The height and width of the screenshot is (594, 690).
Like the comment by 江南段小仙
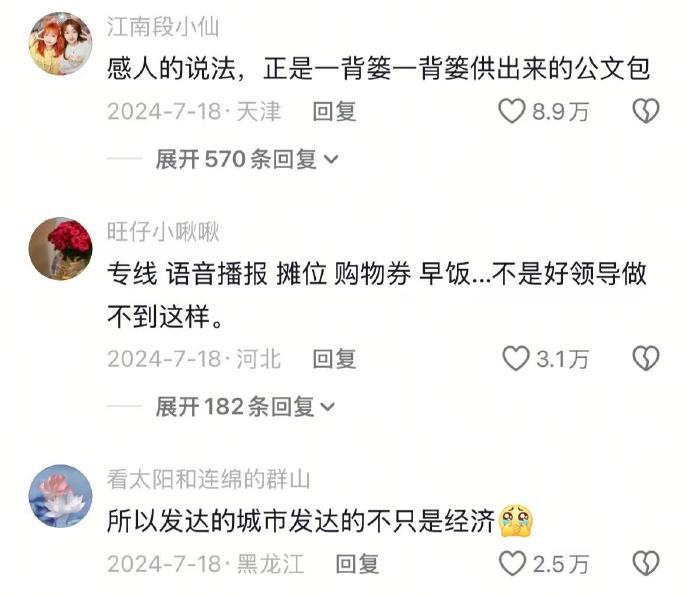click(x=512, y=111)
